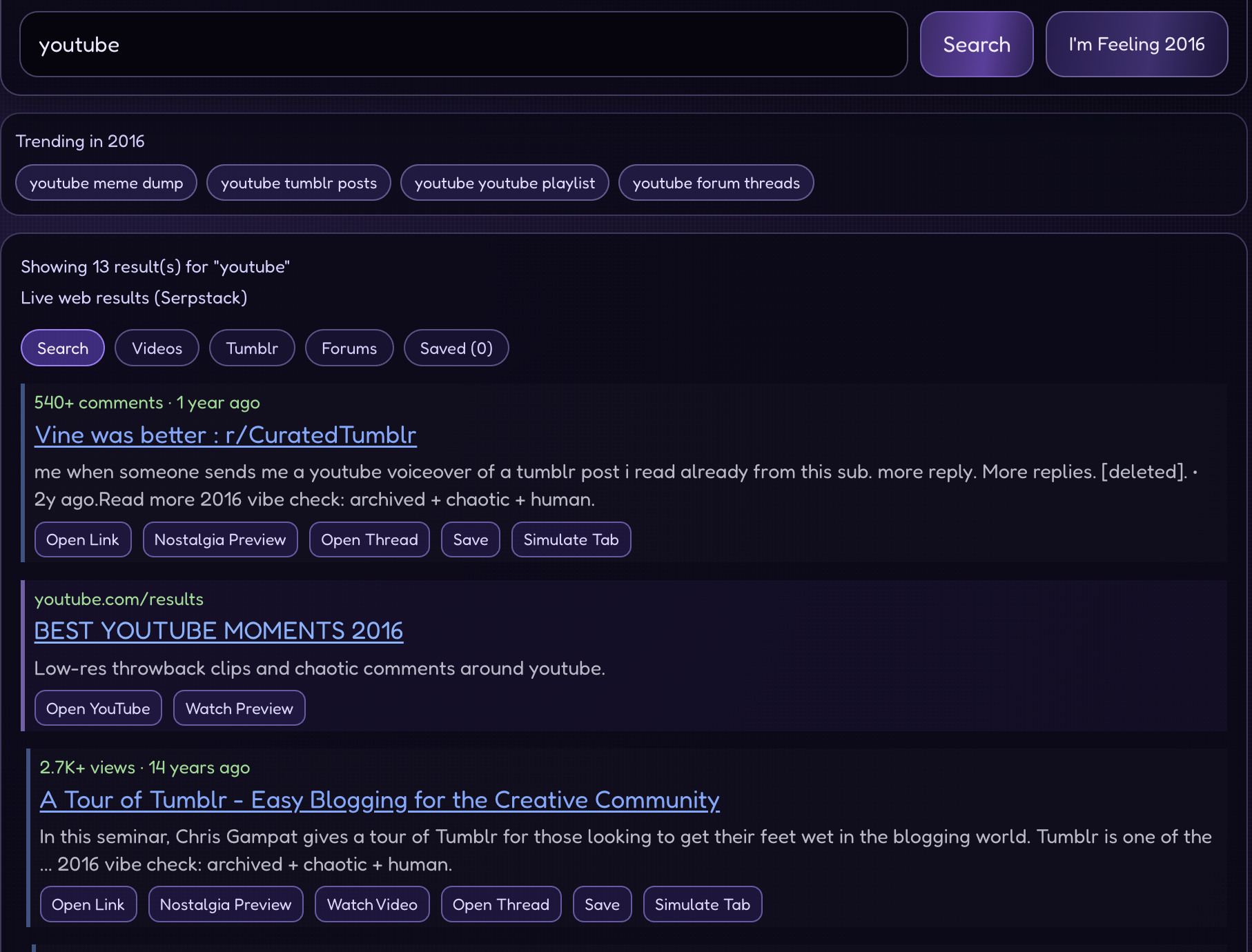Click the '2.7K+ views · 14 years ago' text
1252x952 pixels.
[145, 767]
